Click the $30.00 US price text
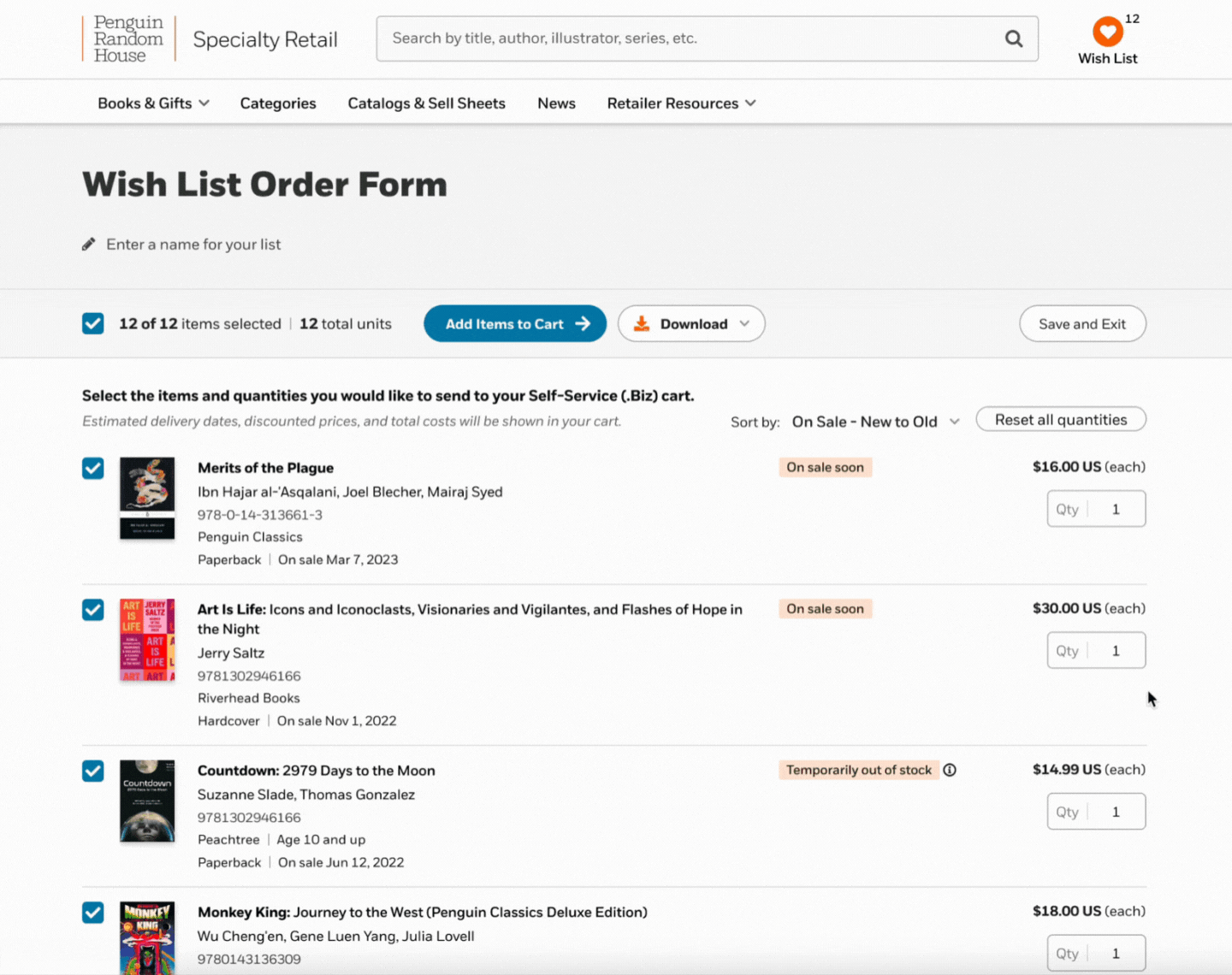This screenshot has width=1232, height=975. coord(1067,609)
